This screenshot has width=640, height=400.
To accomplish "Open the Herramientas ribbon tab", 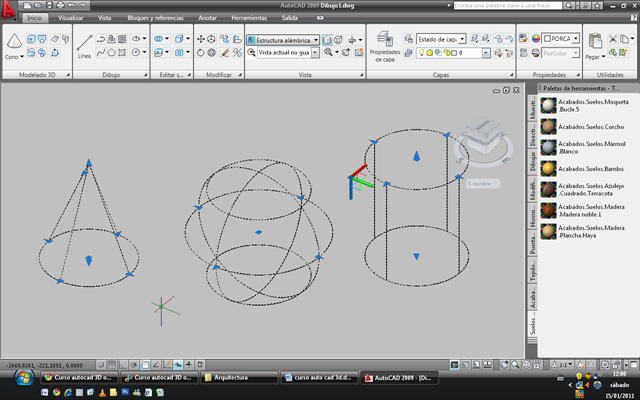I will pyautogui.click(x=249, y=18).
